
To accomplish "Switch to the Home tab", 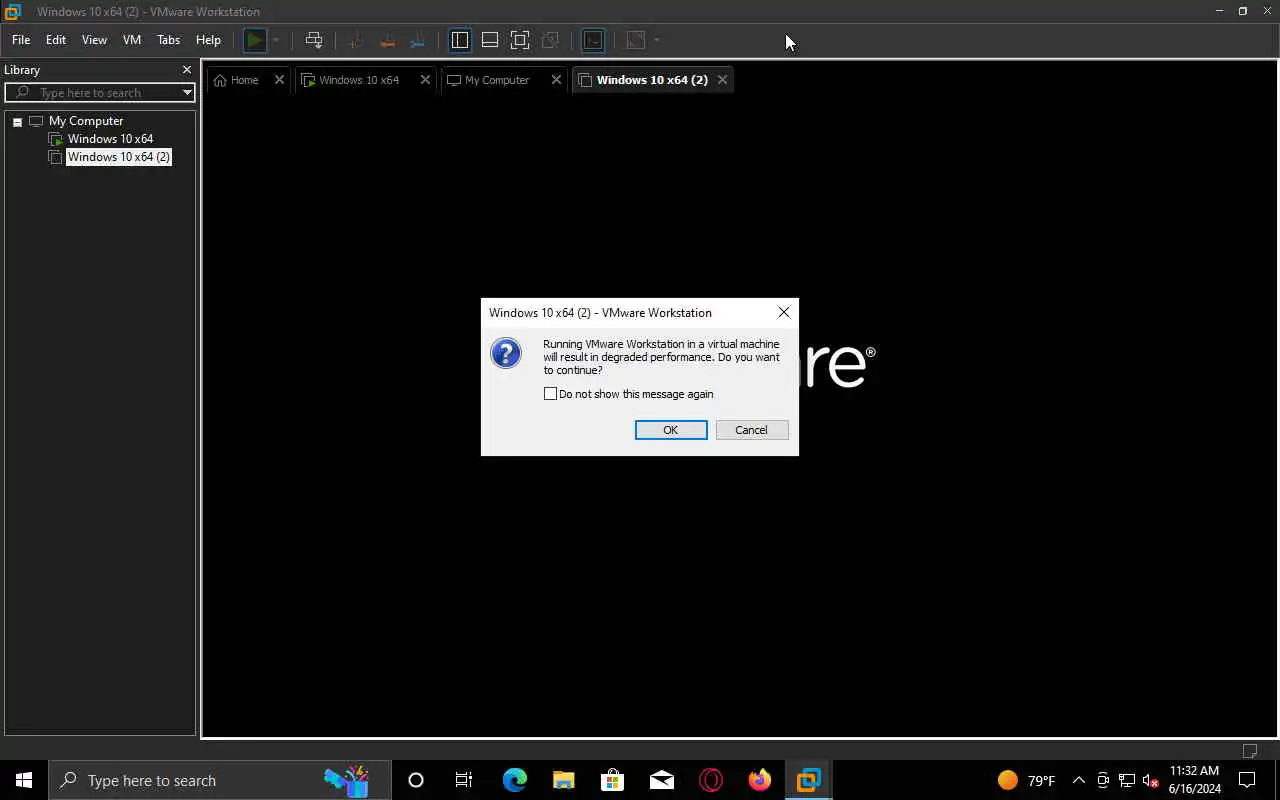I will click(244, 80).
